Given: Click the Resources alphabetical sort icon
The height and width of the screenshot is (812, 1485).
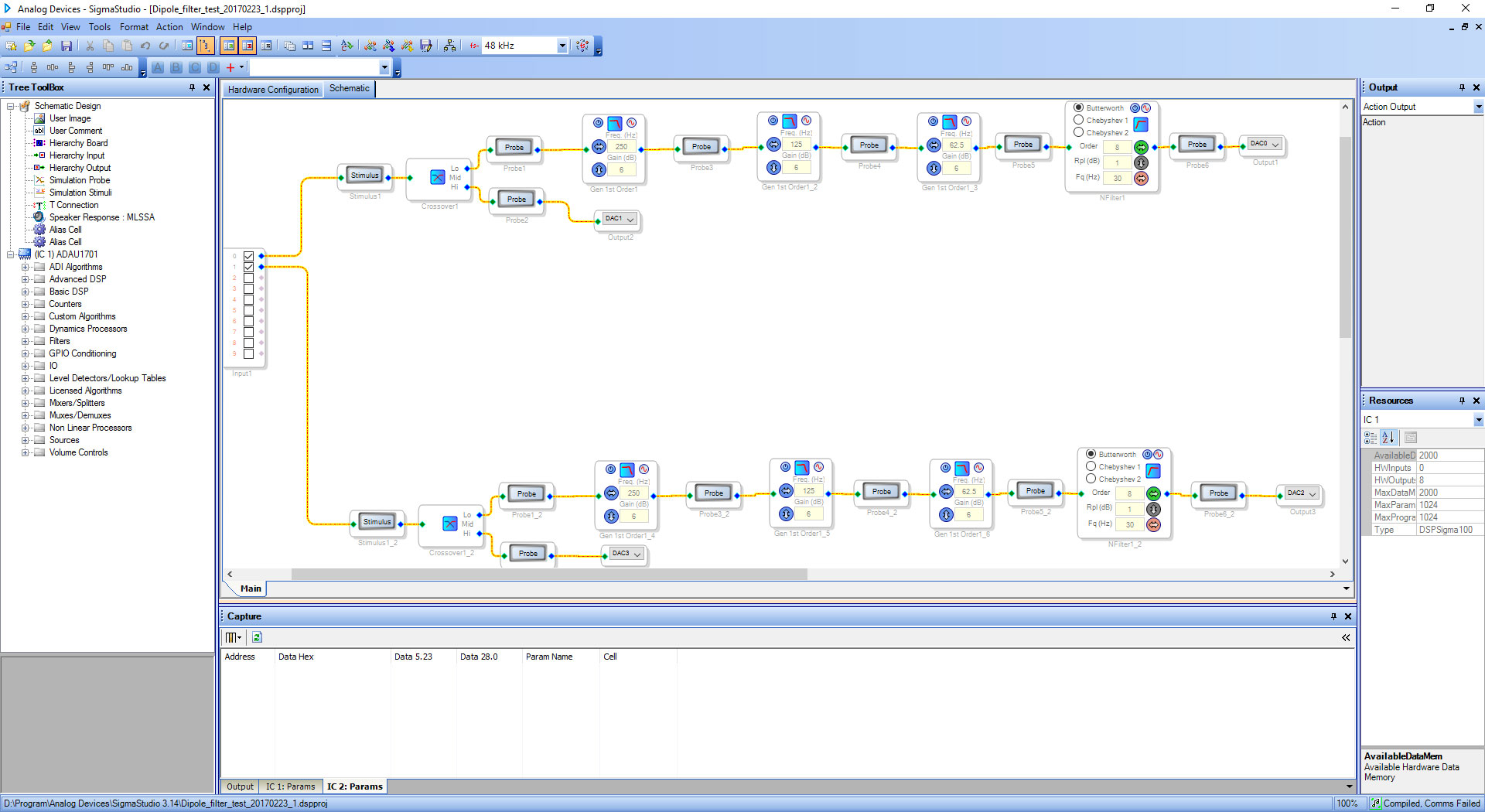Looking at the screenshot, I should (x=1388, y=438).
